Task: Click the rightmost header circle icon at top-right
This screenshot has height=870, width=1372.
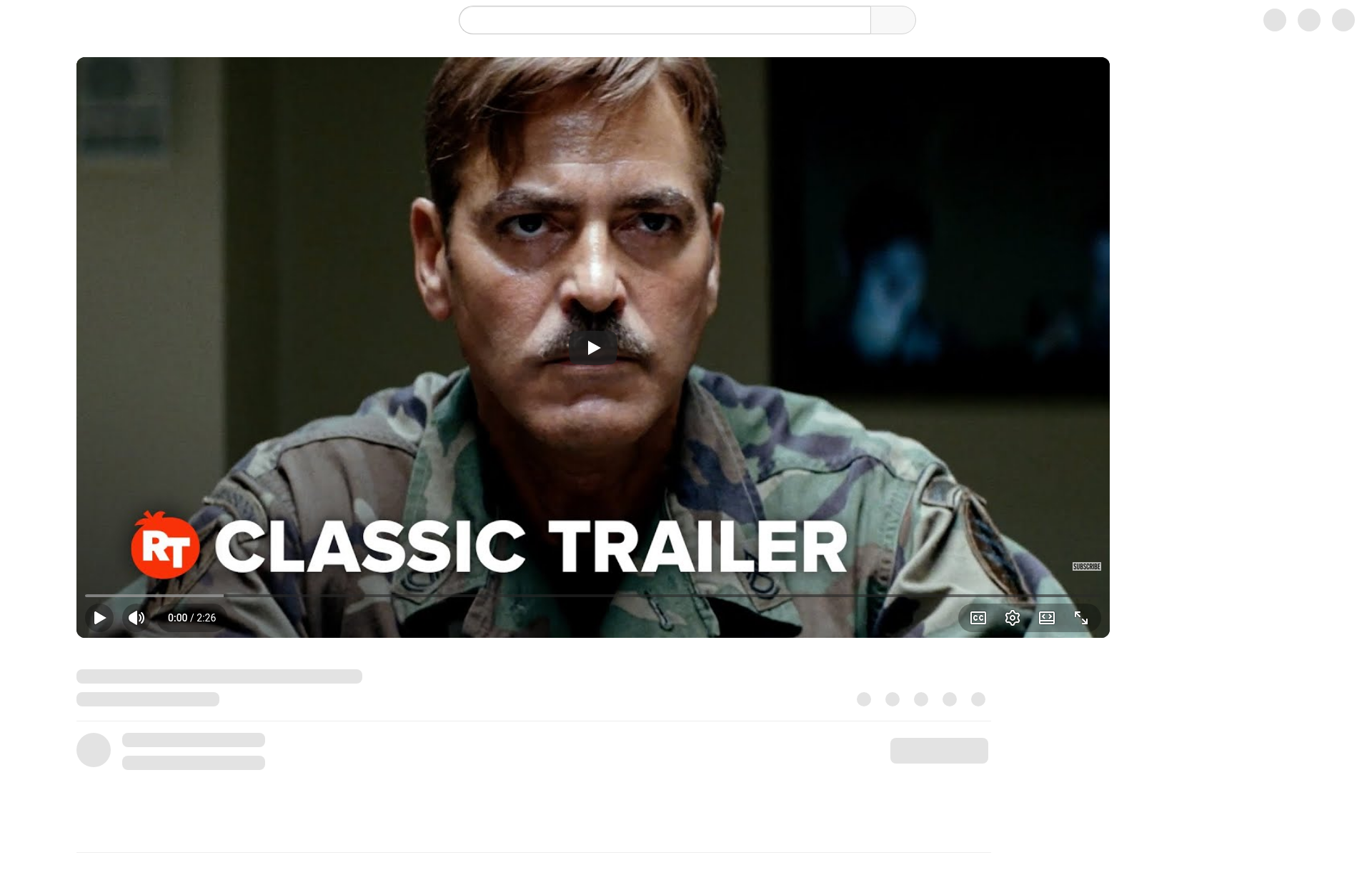Action: pos(1343,20)
